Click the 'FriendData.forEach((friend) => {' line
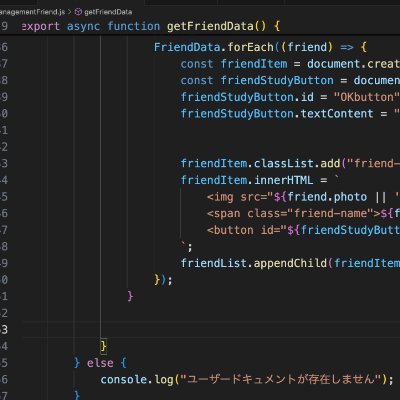The image size is (400, 400). point(260,47)
